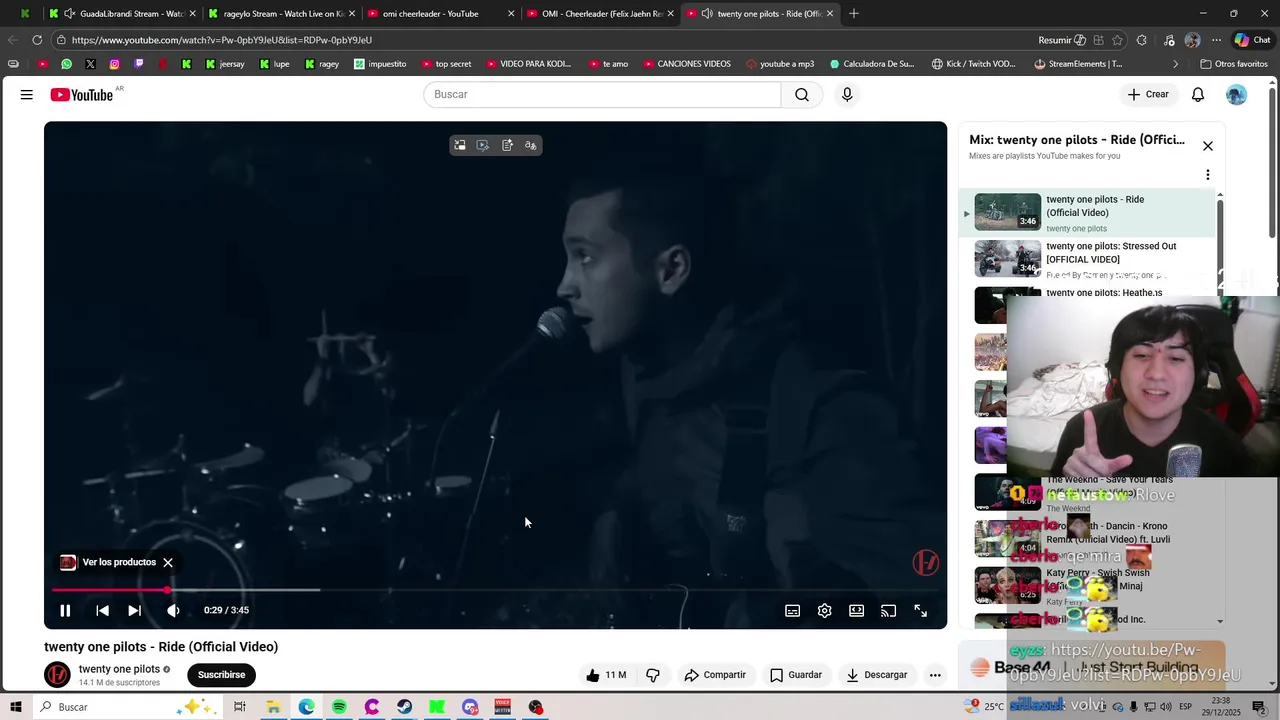Image resolution: width=1280 pixels, height=720 pixels.
Task: Toggle subtitles/captions on the player
Action: point(792,611)
